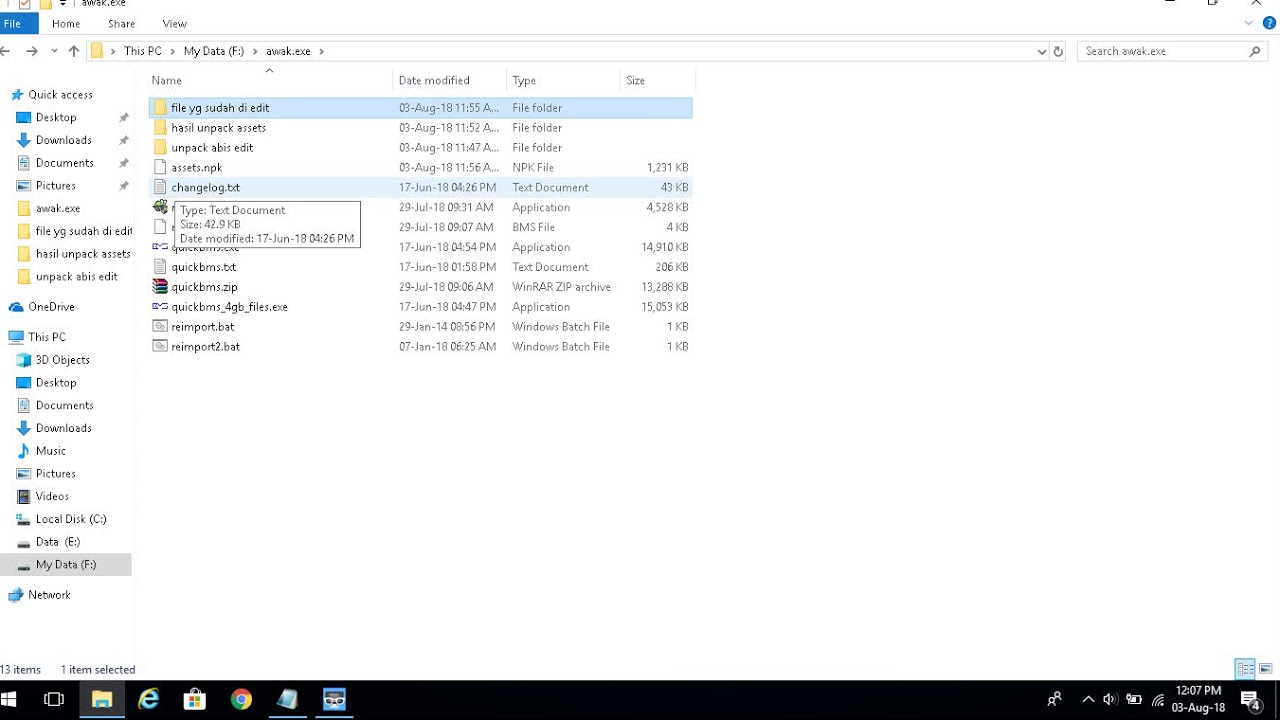Viewport: 1280px width, 720px height.
Task: Open 'hasil unpack assets' in the navigation pane
Action: pos(83,254)
